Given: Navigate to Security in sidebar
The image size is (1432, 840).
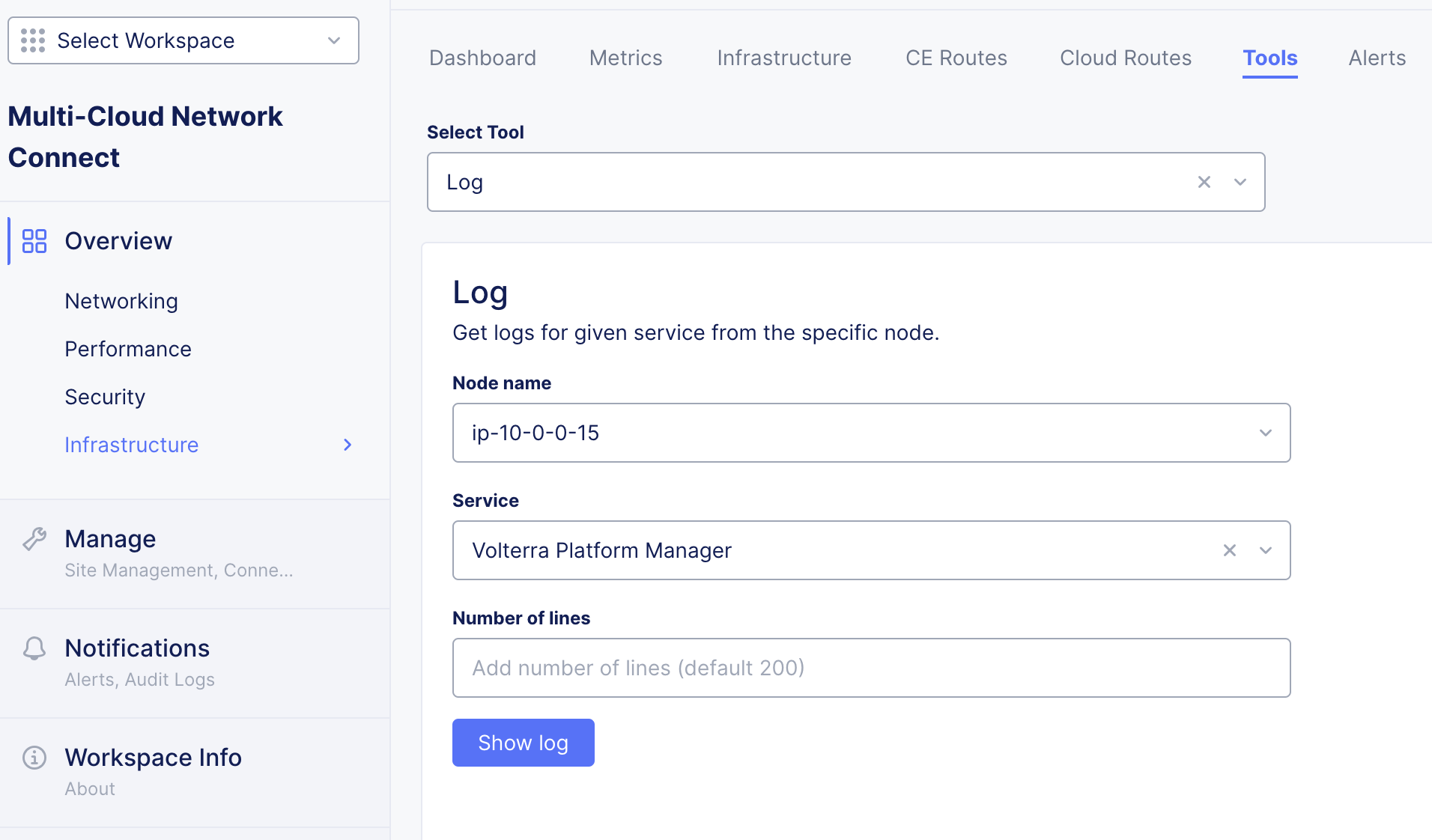Looking at the screenshot, I should (105, 397).
